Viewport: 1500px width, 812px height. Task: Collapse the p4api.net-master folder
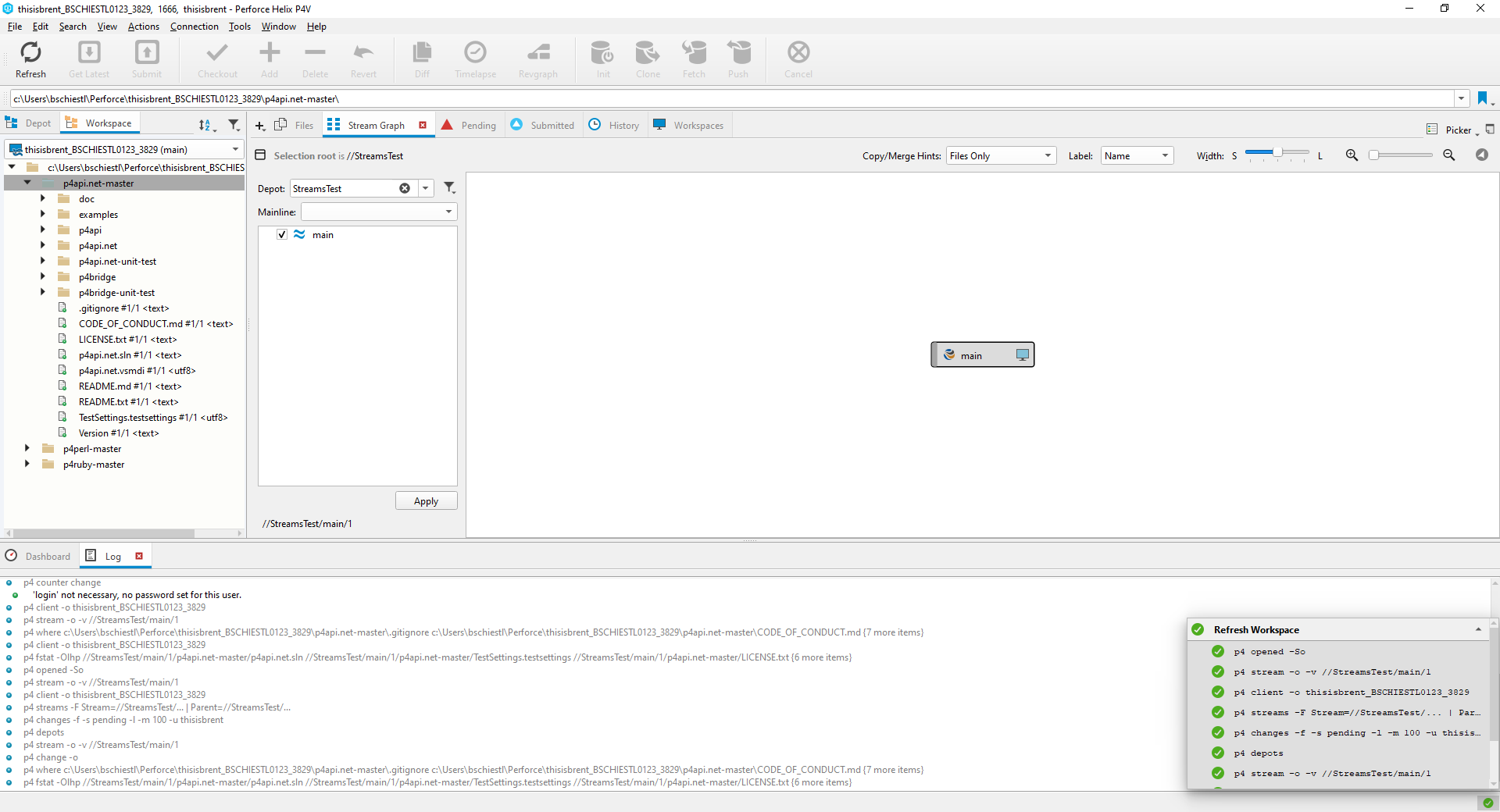pyautogui.click(x=27, y=183)
